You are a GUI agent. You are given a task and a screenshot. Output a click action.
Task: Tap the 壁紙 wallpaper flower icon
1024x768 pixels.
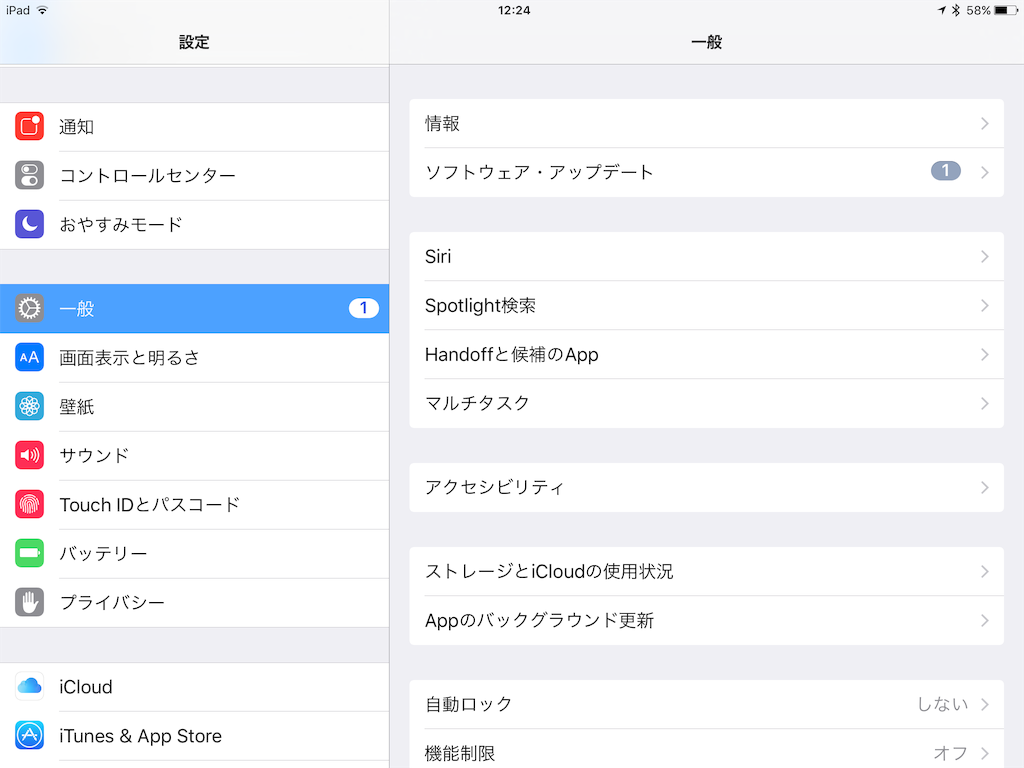29,406
